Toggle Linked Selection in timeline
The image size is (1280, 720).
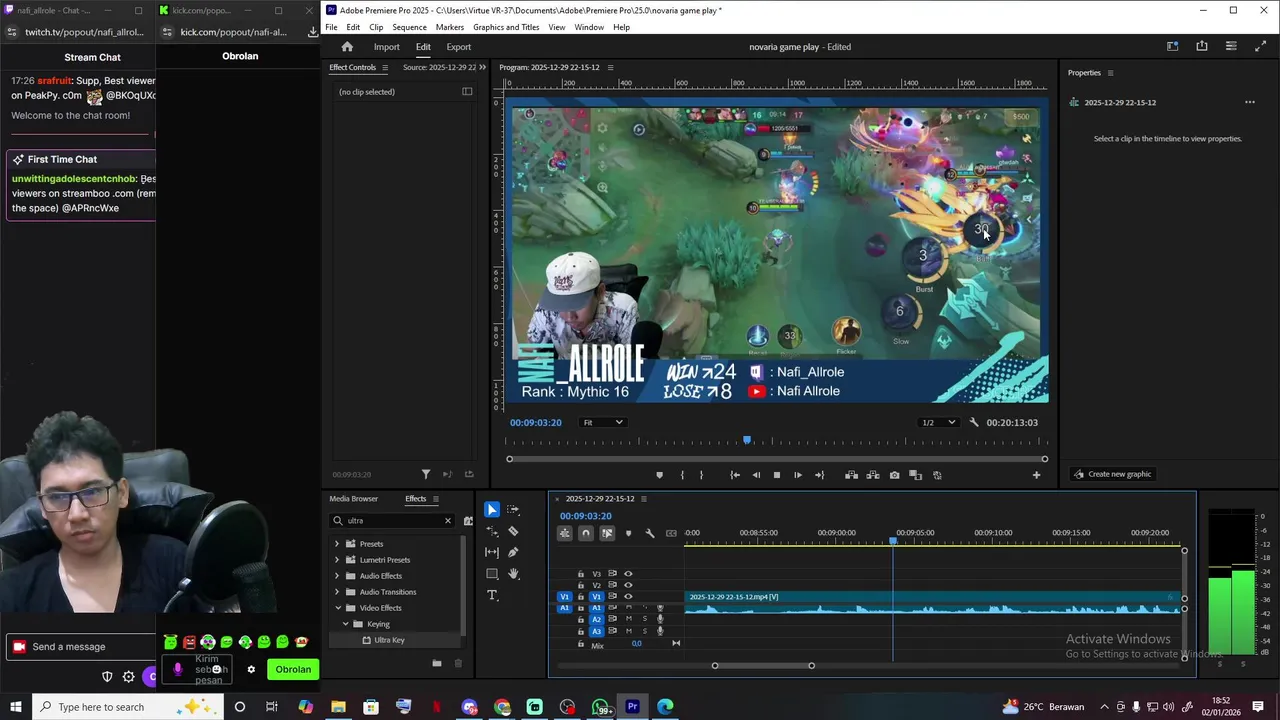coord(607,533)
